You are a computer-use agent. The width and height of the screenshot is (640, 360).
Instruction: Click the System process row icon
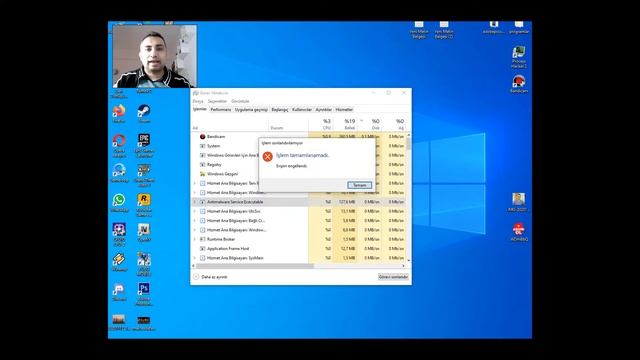202,146
